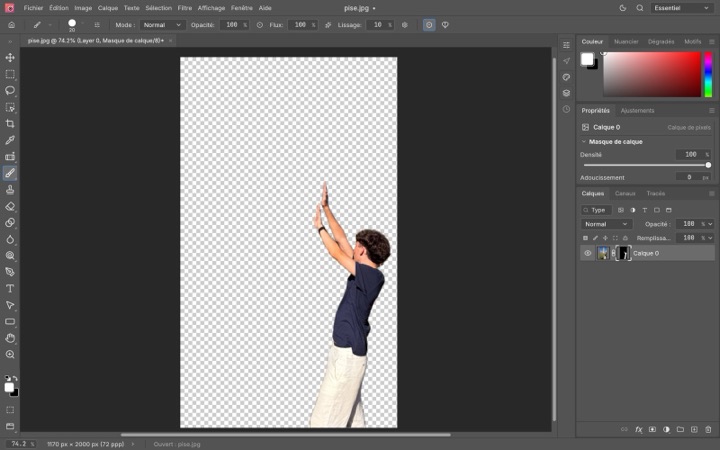Open the Ajustements tab

tap(637, 111)
